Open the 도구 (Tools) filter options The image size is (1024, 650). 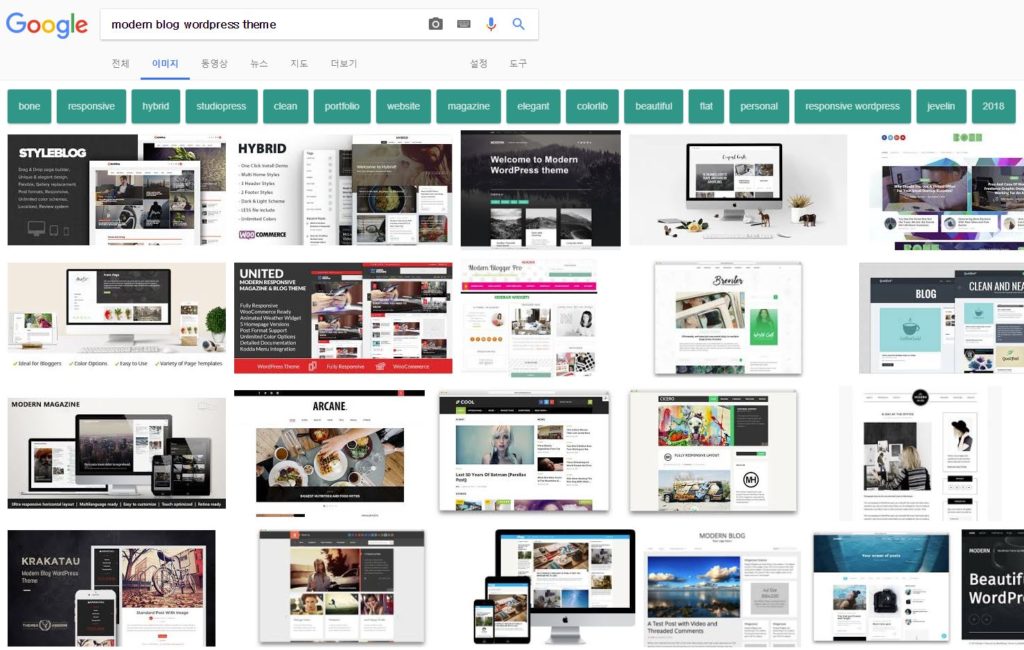click(x=518, y=64)
